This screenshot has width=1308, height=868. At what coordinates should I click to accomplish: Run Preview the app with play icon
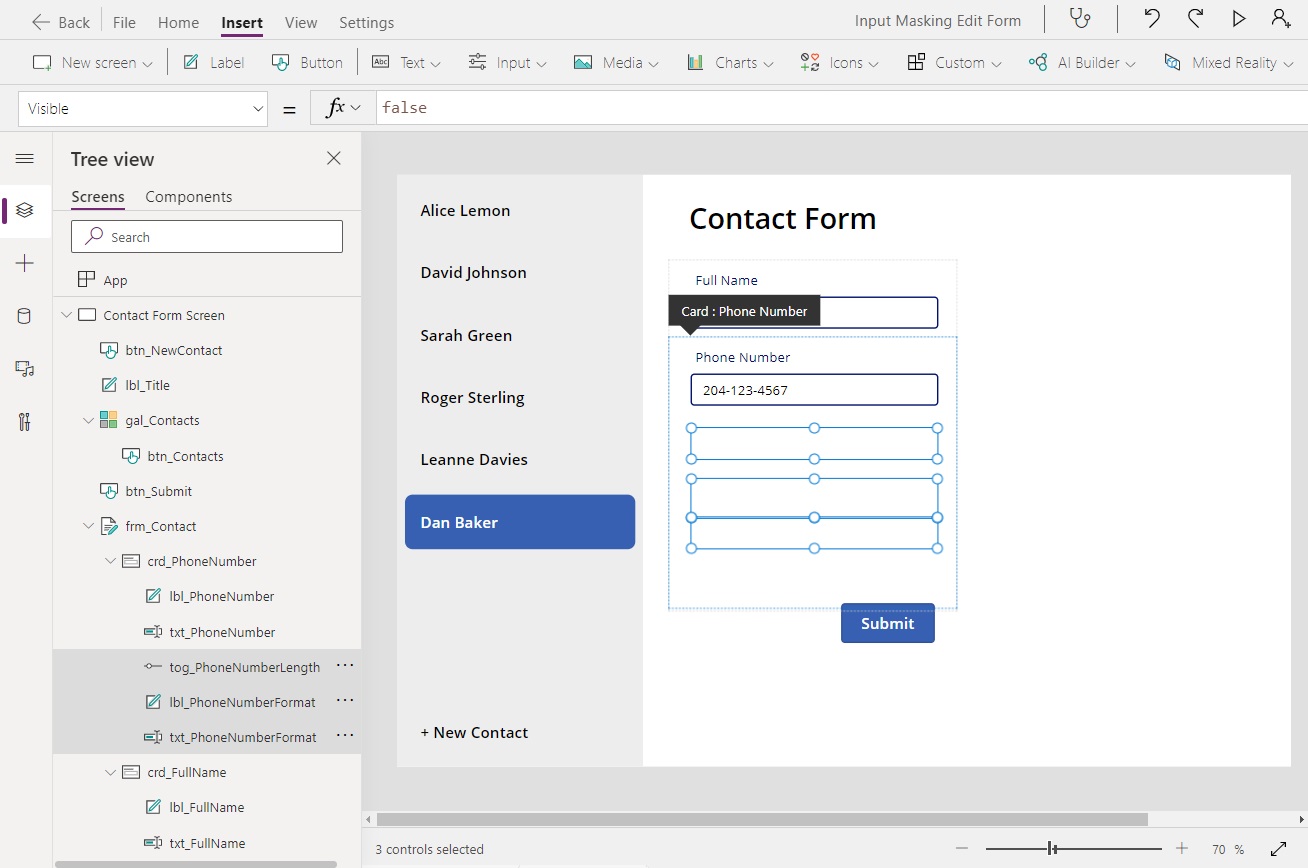(1239, 19)
